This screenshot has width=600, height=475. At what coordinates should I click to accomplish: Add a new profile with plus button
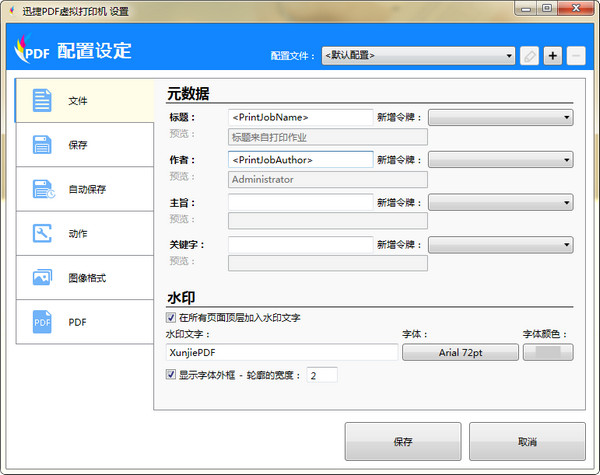(553, 55)
